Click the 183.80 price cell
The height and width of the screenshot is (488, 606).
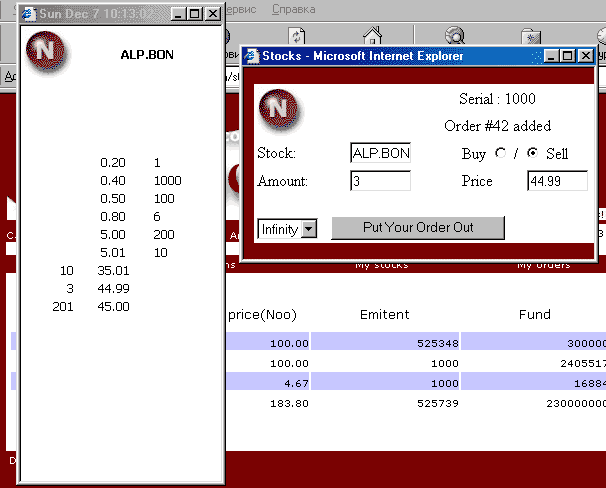point(289,403)
